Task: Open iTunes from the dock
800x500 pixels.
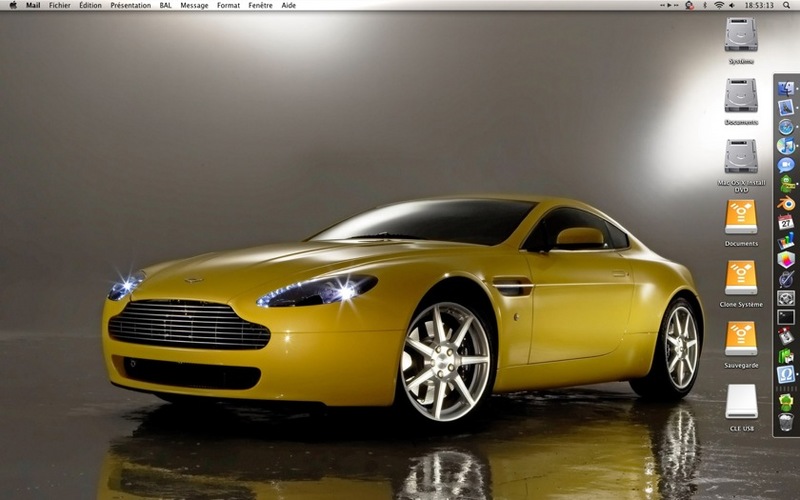Action: (x=786, y=146)
